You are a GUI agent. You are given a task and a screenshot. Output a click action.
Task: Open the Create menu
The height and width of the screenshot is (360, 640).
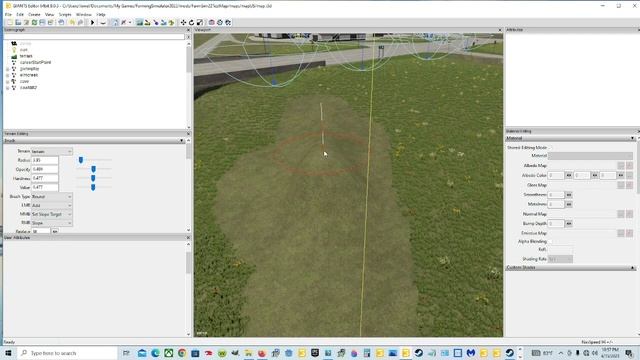coord(34,14)
